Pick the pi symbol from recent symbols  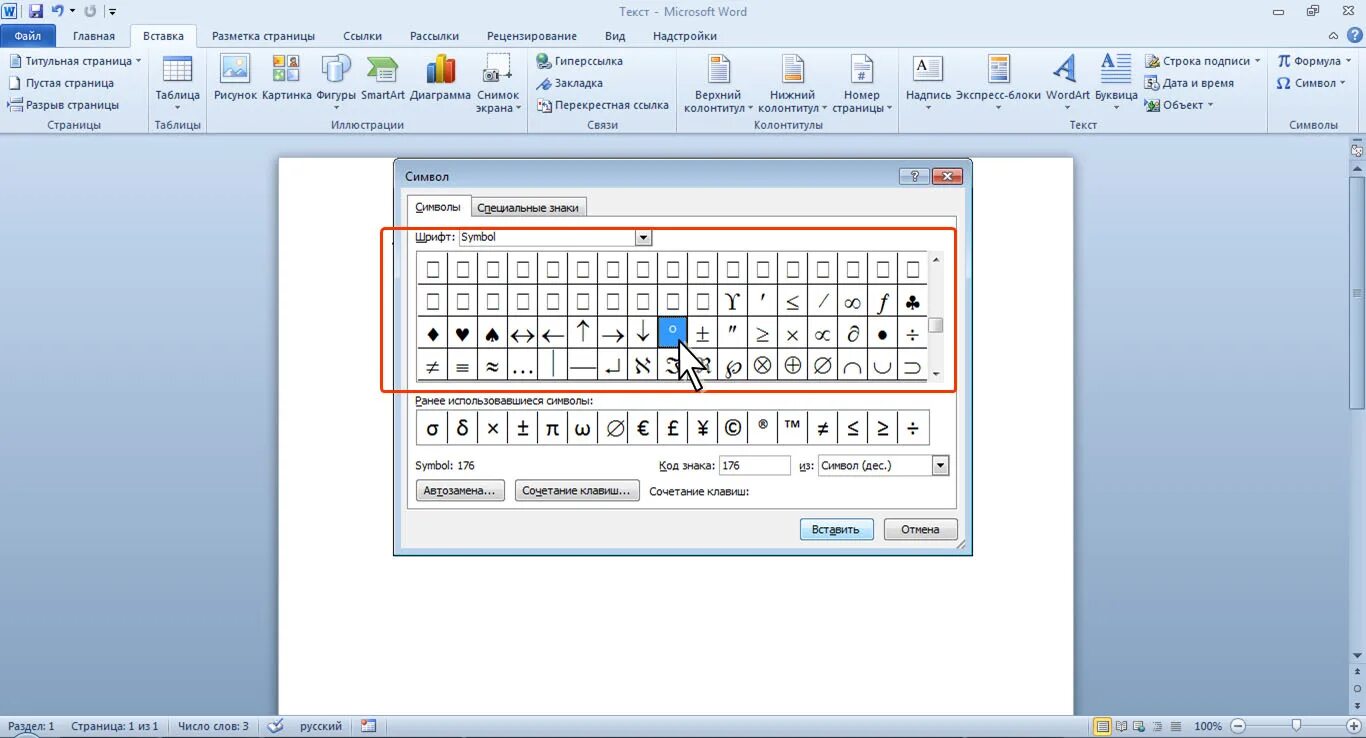[552, 428]
